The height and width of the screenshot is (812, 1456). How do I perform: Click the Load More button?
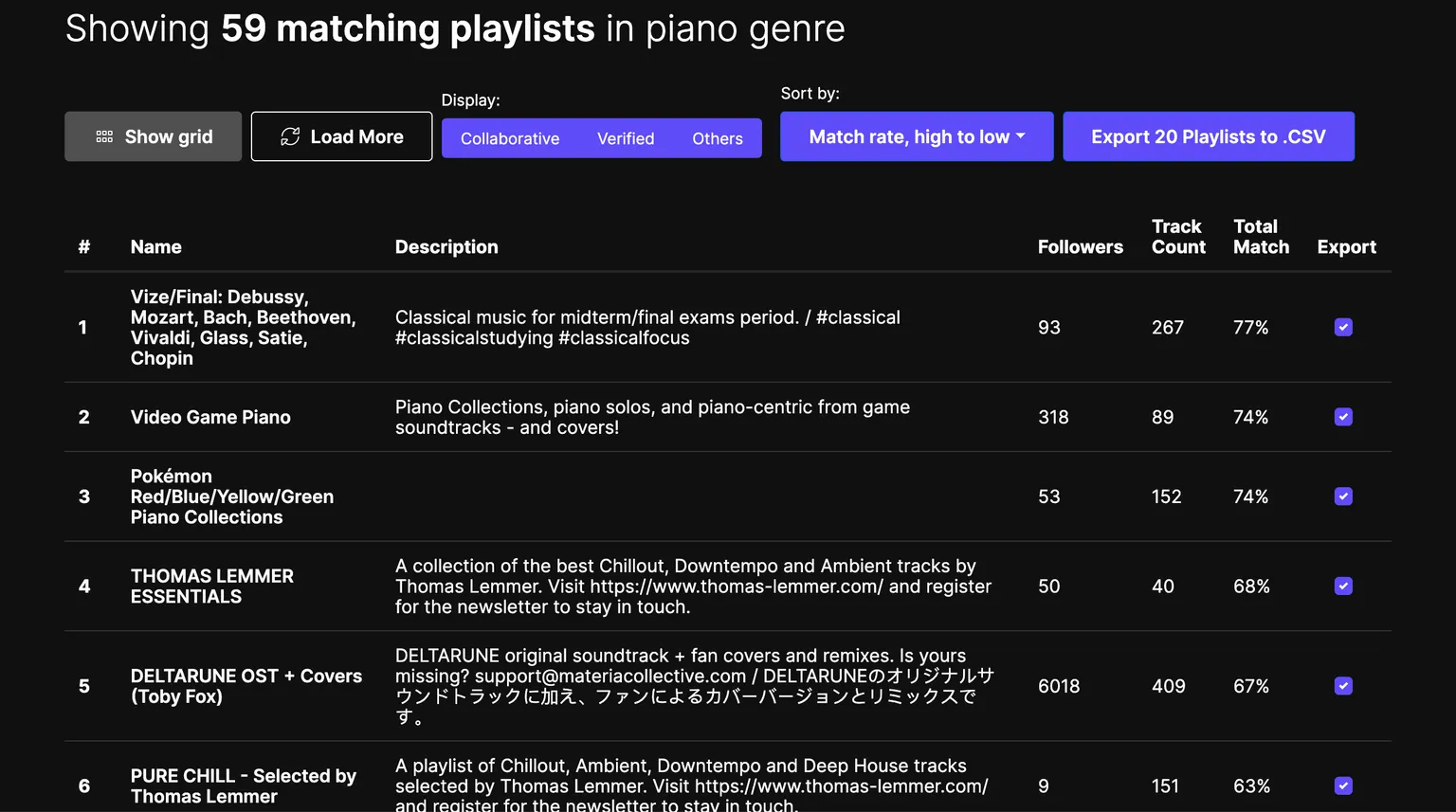point(341,136)
